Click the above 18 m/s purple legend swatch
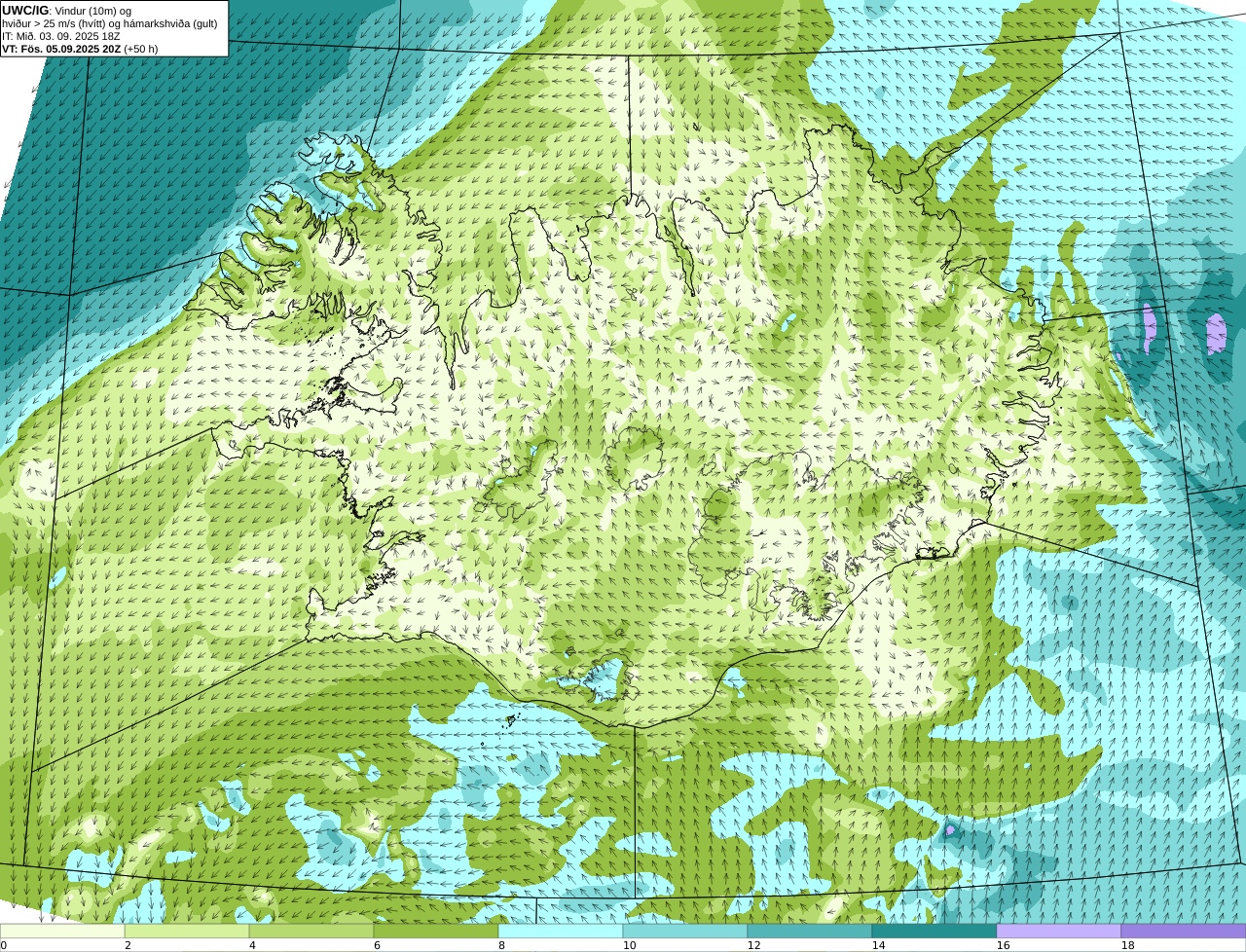Image resolution: width=1246 pixels, height=952 pixels. (x=1184, y=932)
